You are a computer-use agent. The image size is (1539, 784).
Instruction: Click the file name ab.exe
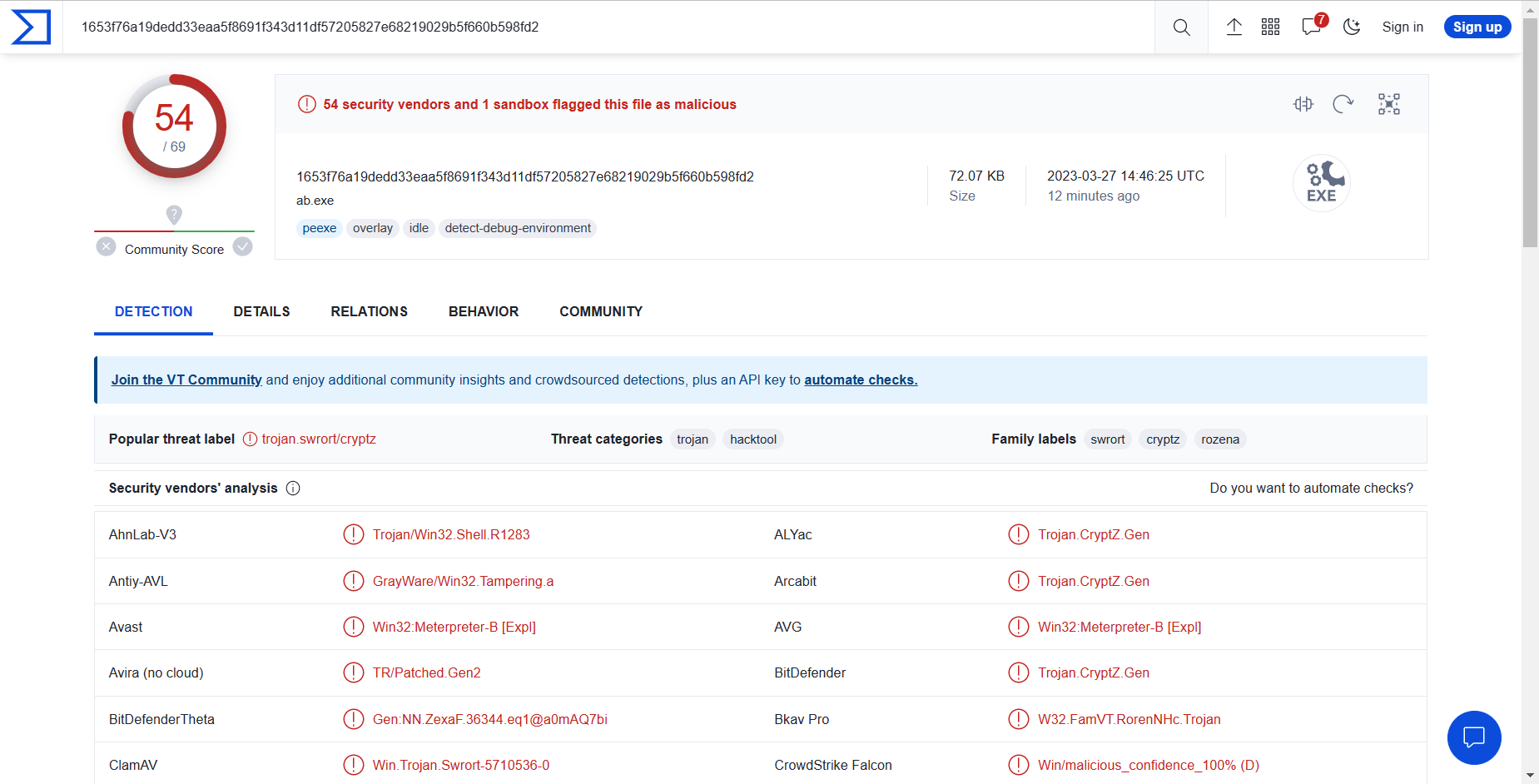pos(315,201)
